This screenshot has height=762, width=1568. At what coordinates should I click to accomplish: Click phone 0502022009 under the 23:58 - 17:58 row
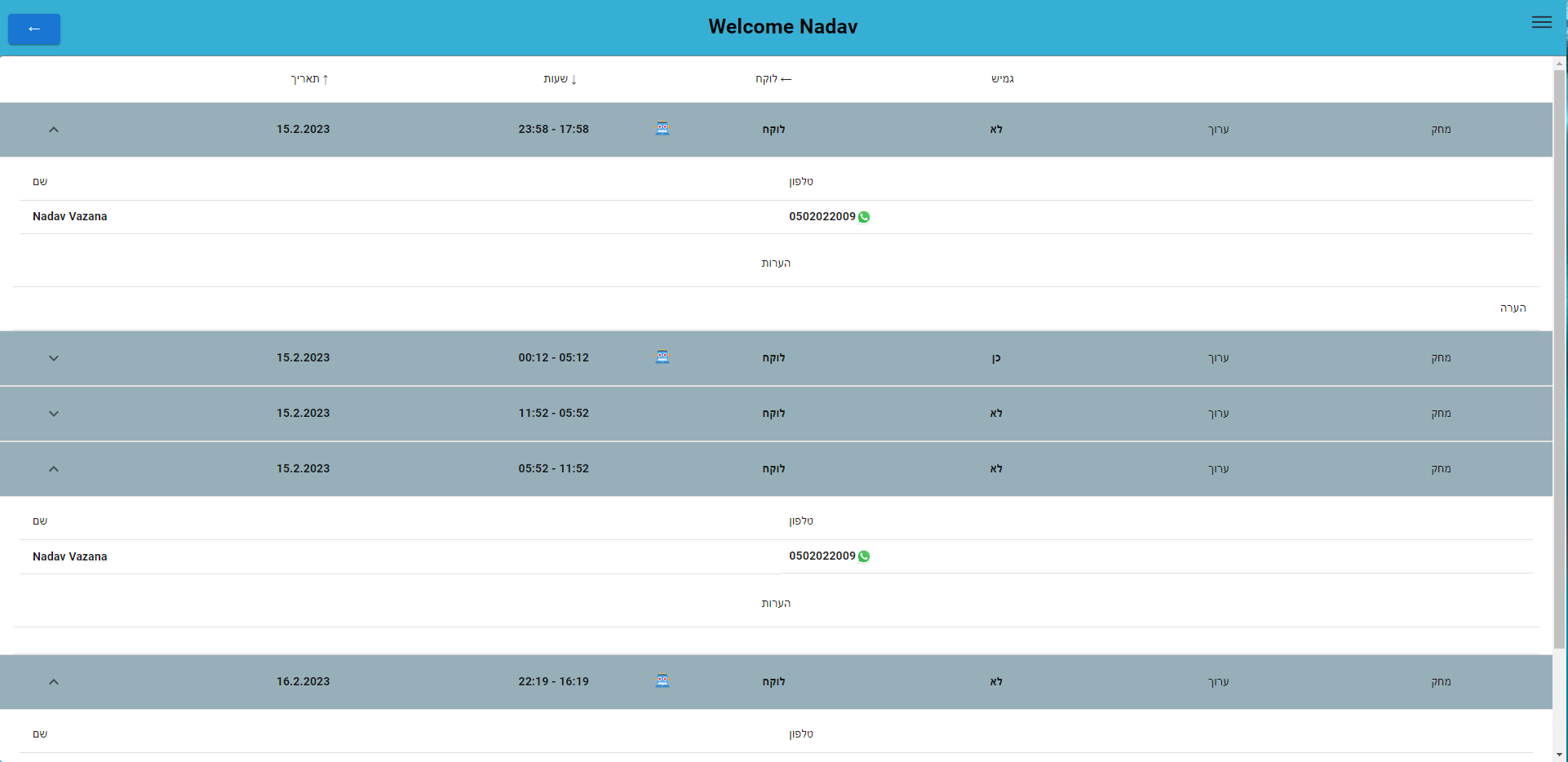tap(822, 216)
